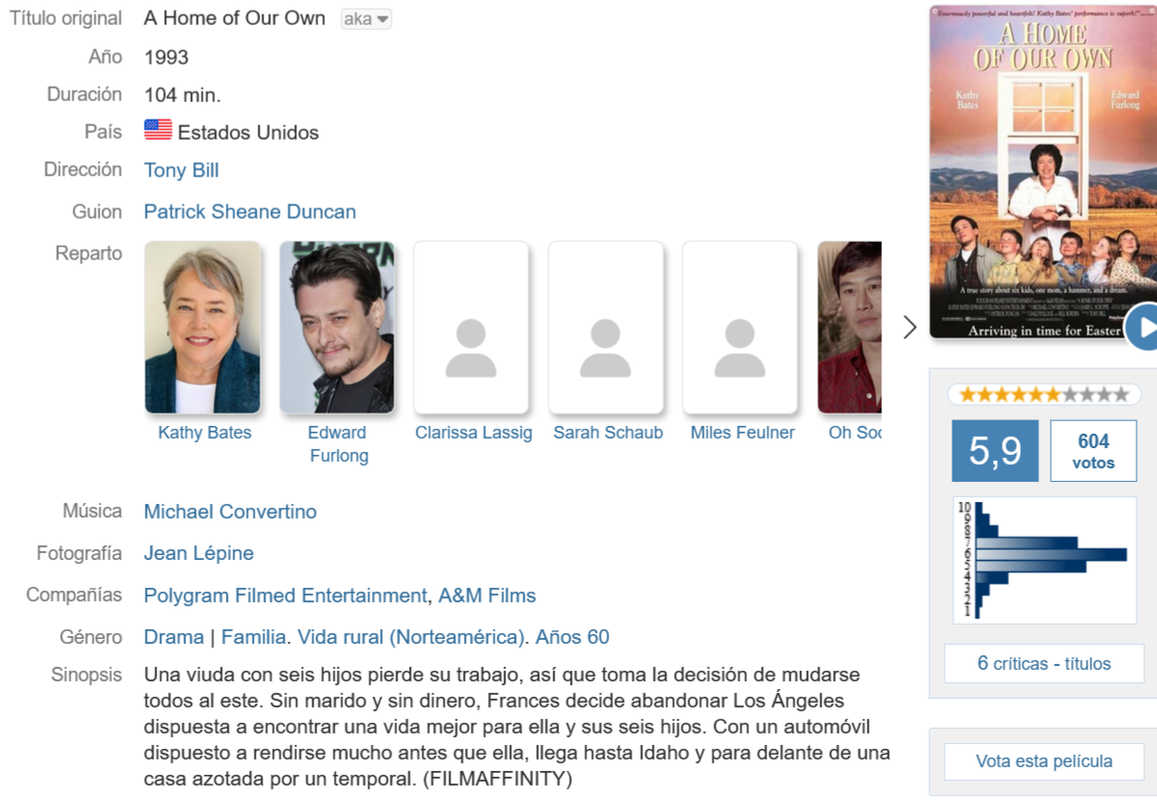1157x800 pixels.
Task: Open Edward Furlong name link
Action: (338, 444)
